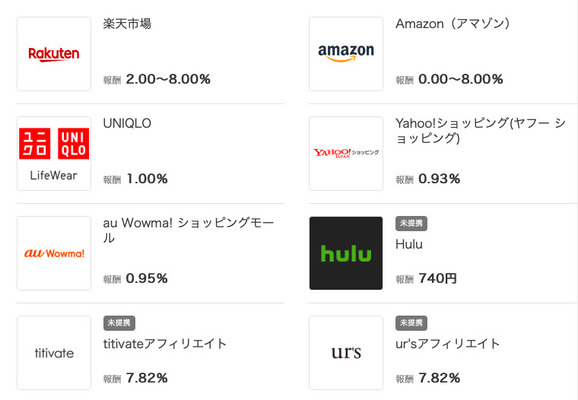578x400 pixels.
Task: Click the Rakuten logo thumbnail
Action: [x=54, y=54]
